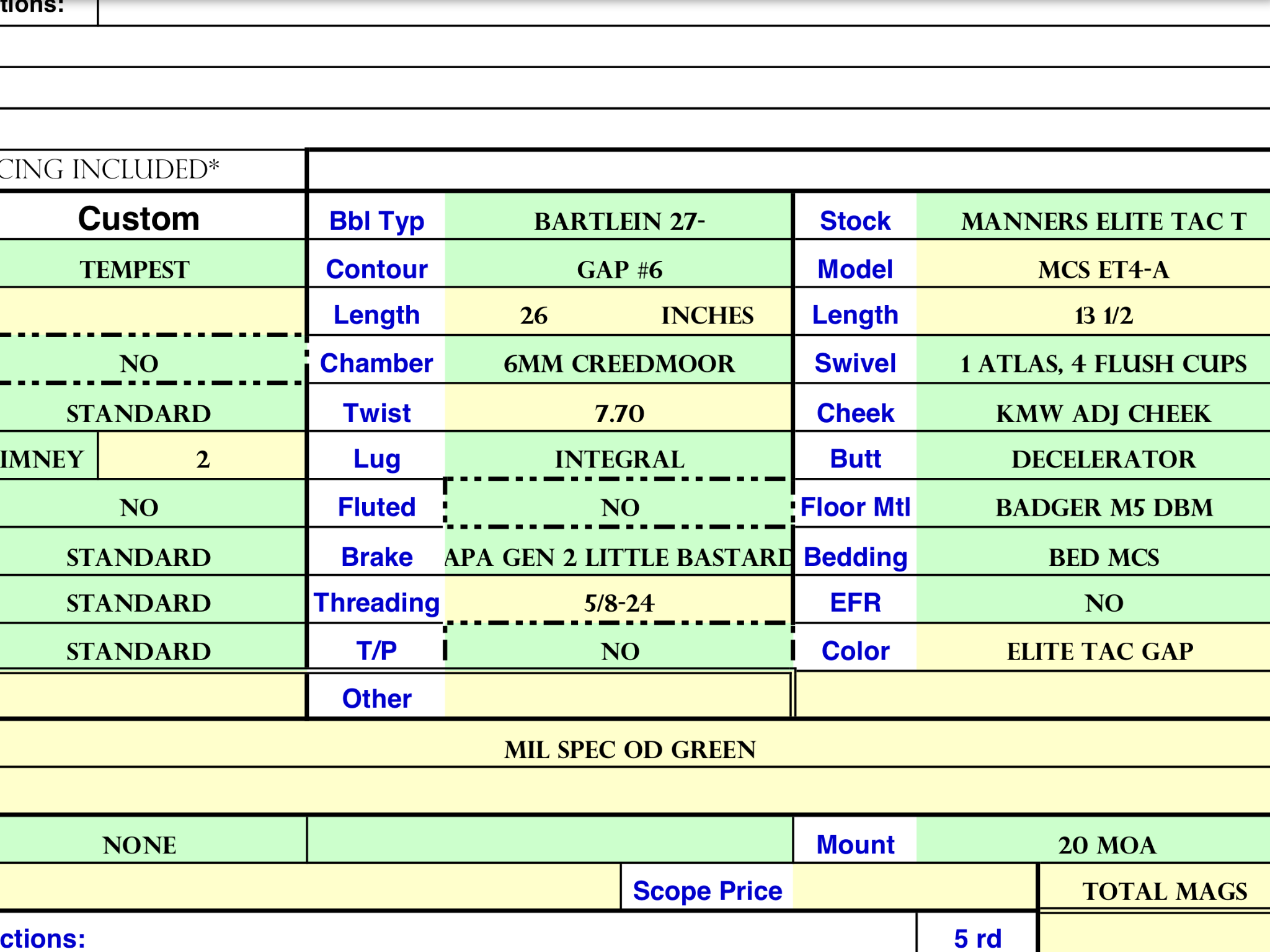The height and width of the screenshot is (952, 1270).
Task: Click the 'ELITE TAC GAP' color cell
Action: tap(1093, 646)
